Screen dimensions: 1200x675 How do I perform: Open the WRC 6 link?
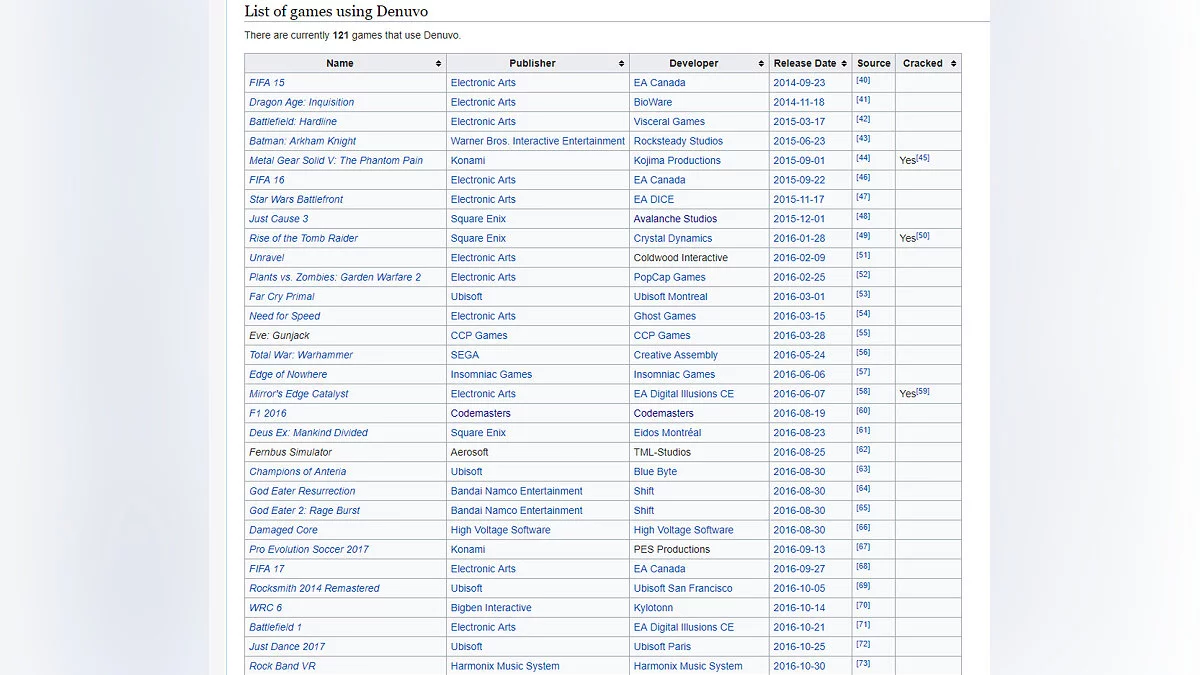[x=266, y=608]
